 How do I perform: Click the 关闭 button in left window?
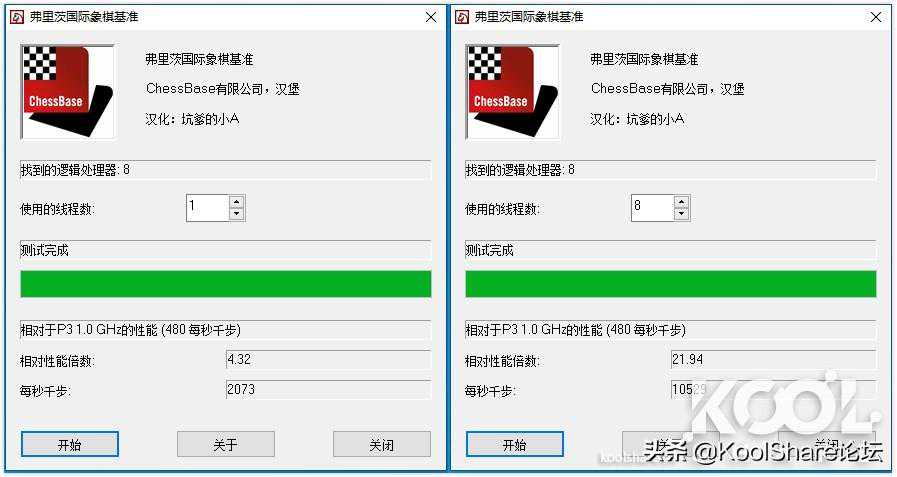(x=382, y=444)
